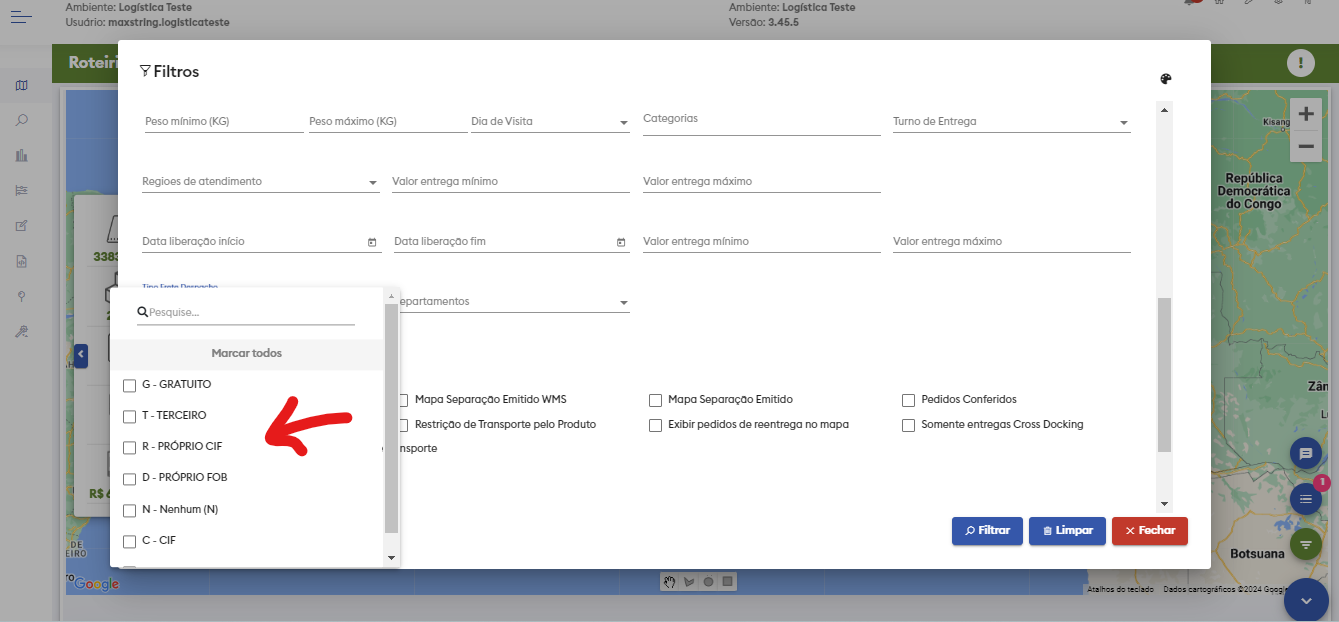Screen dimensions: 1339x622
Task: Click the color palette icon in Filtros dialog
Action: pos(1166,80)
